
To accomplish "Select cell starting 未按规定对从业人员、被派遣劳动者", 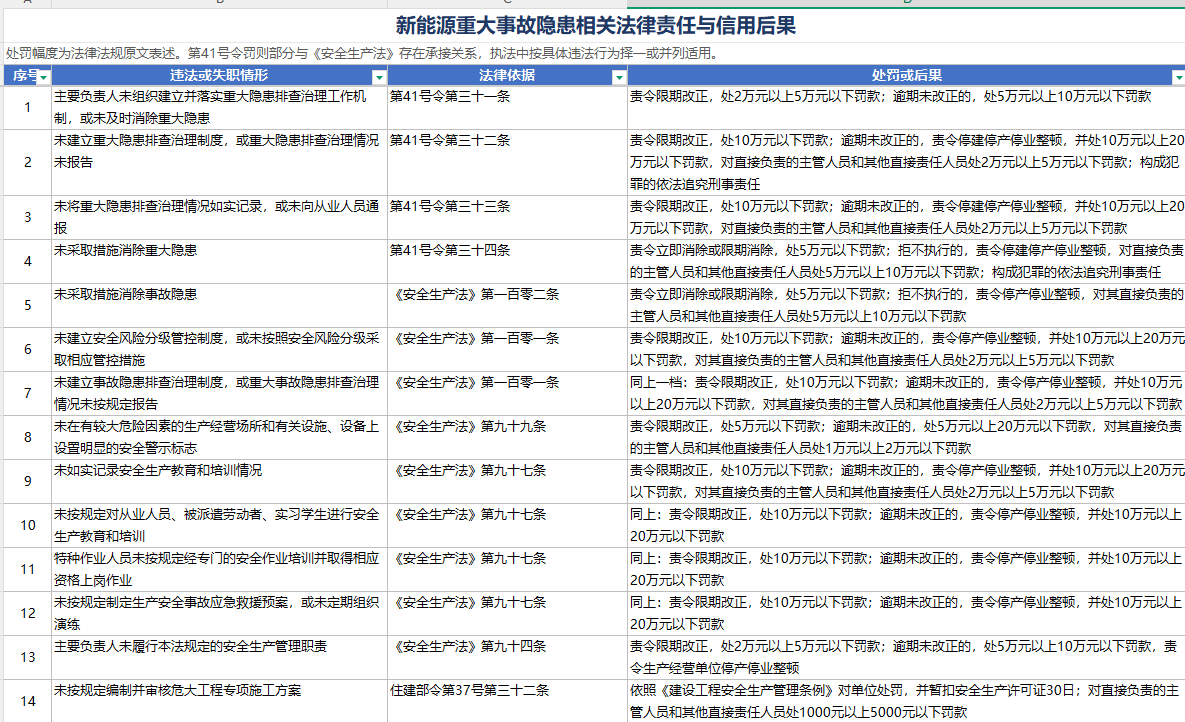I will point(219,525).
